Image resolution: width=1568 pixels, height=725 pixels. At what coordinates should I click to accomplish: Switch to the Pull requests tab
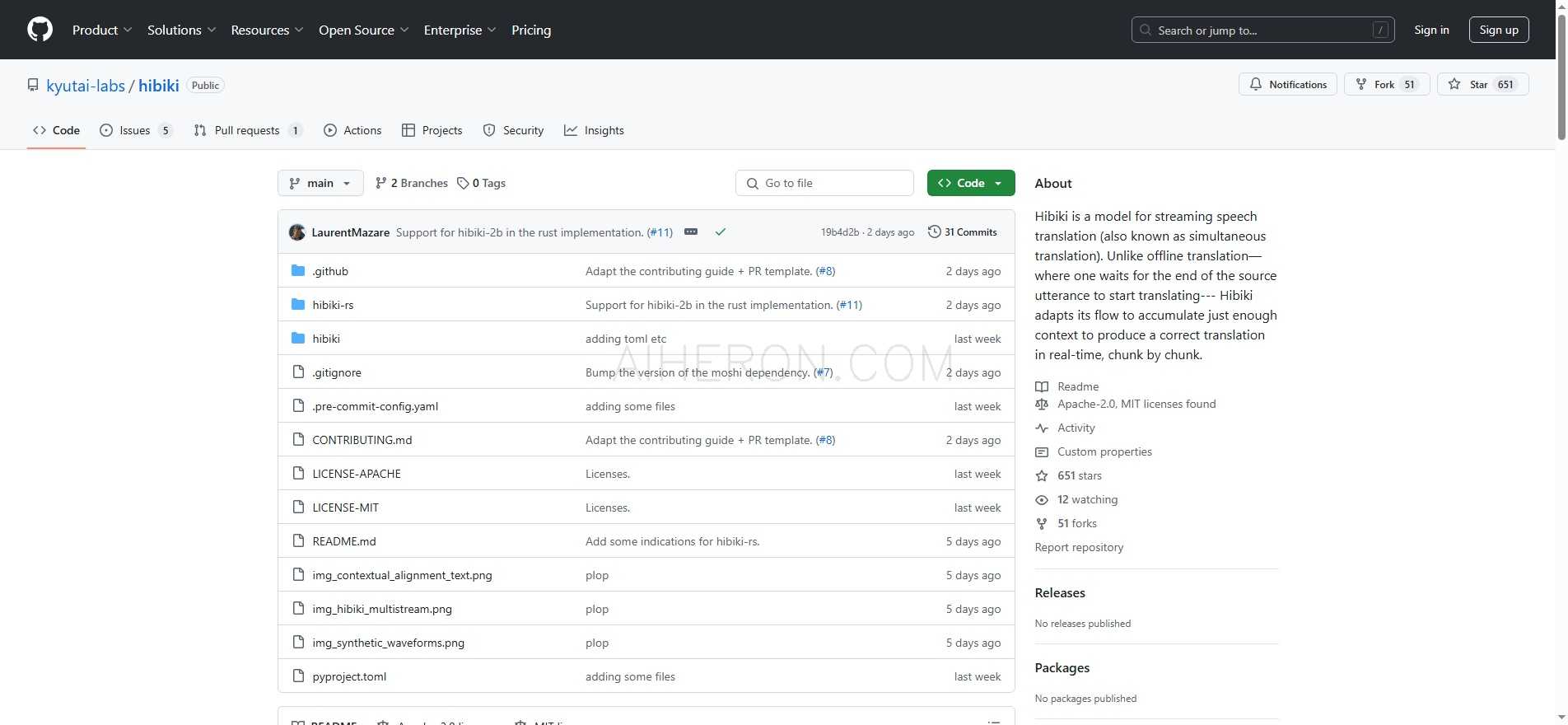pyautogui.click(x=248, y=130)
